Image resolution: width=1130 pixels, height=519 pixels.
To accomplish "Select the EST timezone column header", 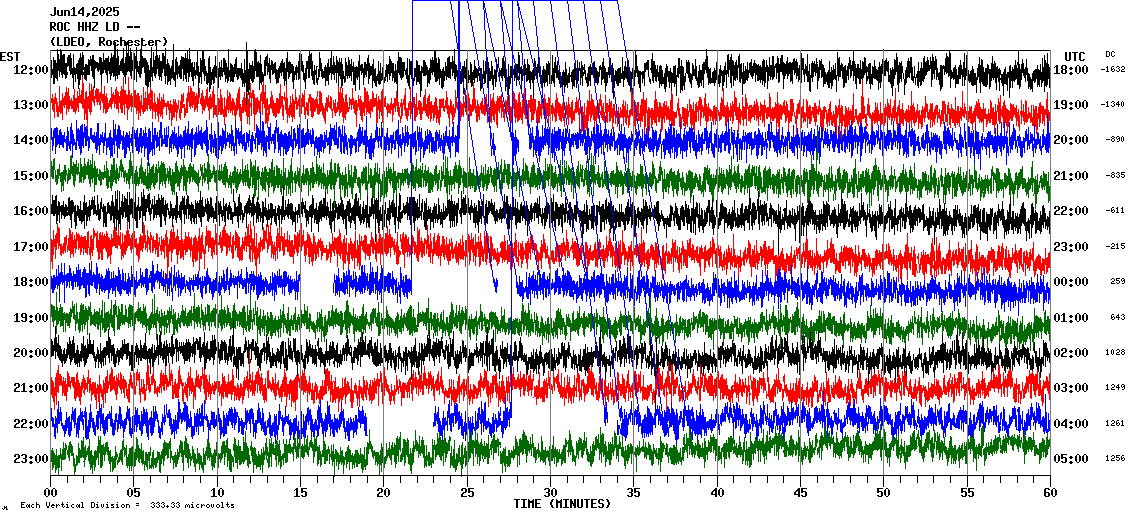I will [11, 56].
